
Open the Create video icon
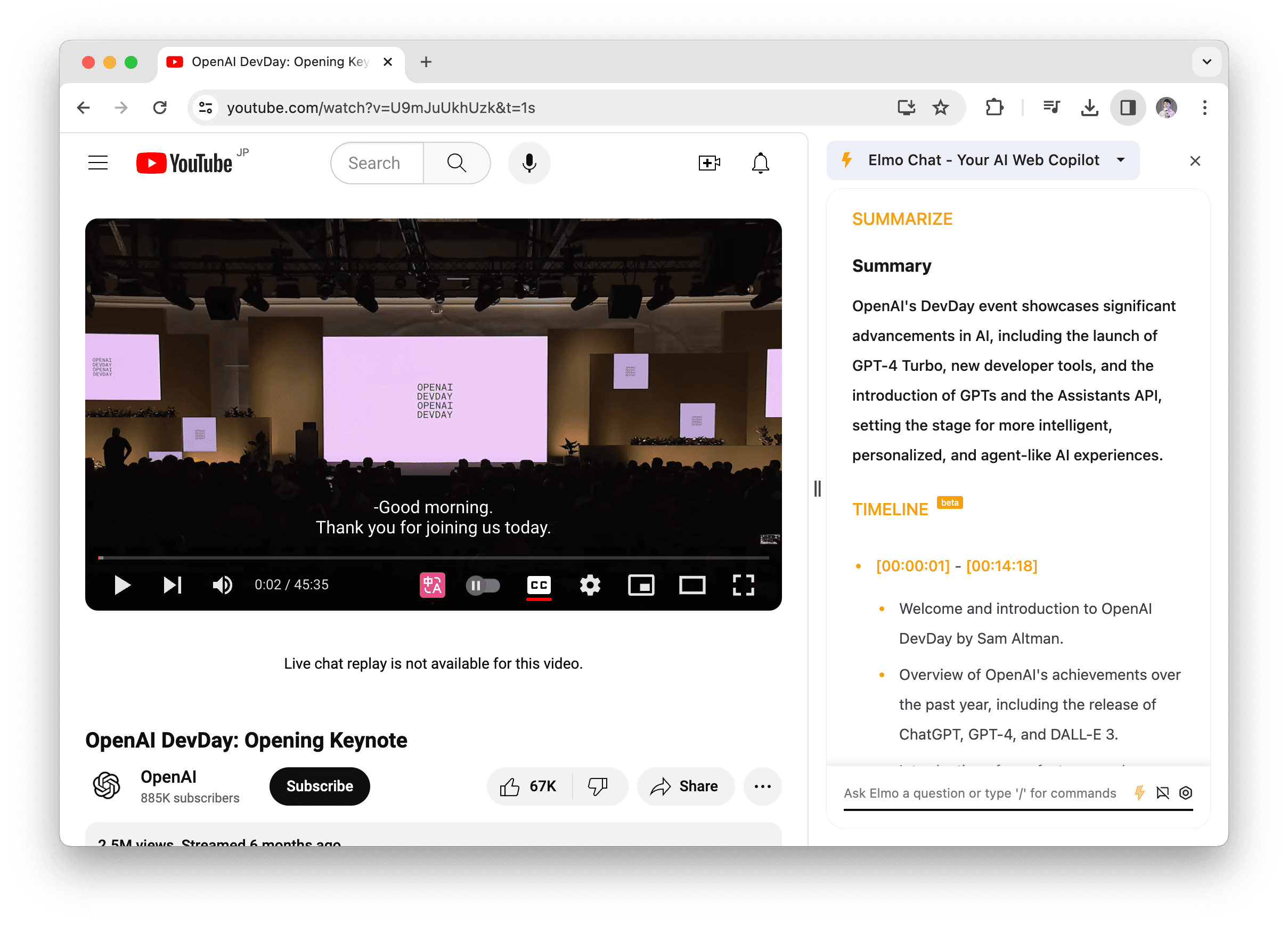[709, 163]
